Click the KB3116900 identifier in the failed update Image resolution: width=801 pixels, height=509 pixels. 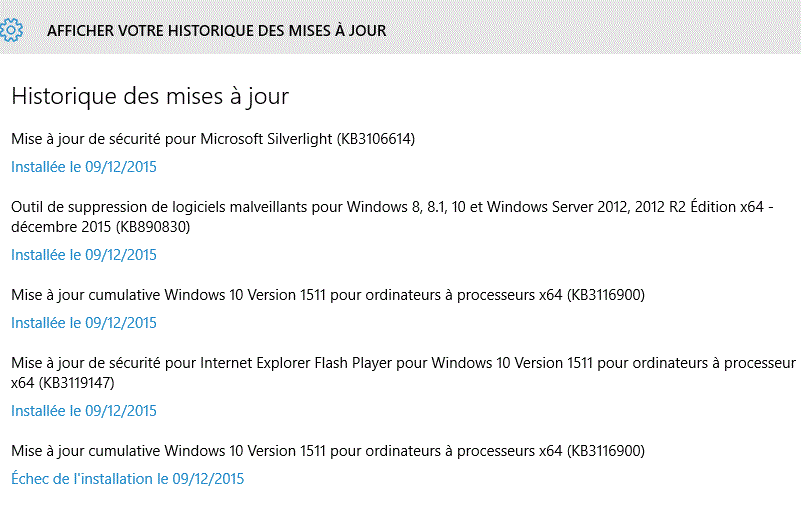pyautogui.click(x=606, y=451)
